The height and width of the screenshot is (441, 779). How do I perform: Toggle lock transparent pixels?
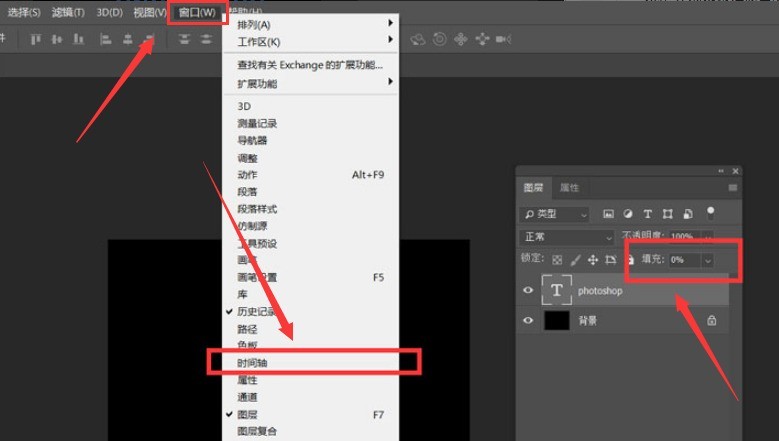pyautogui.click(x=557, y=260)
